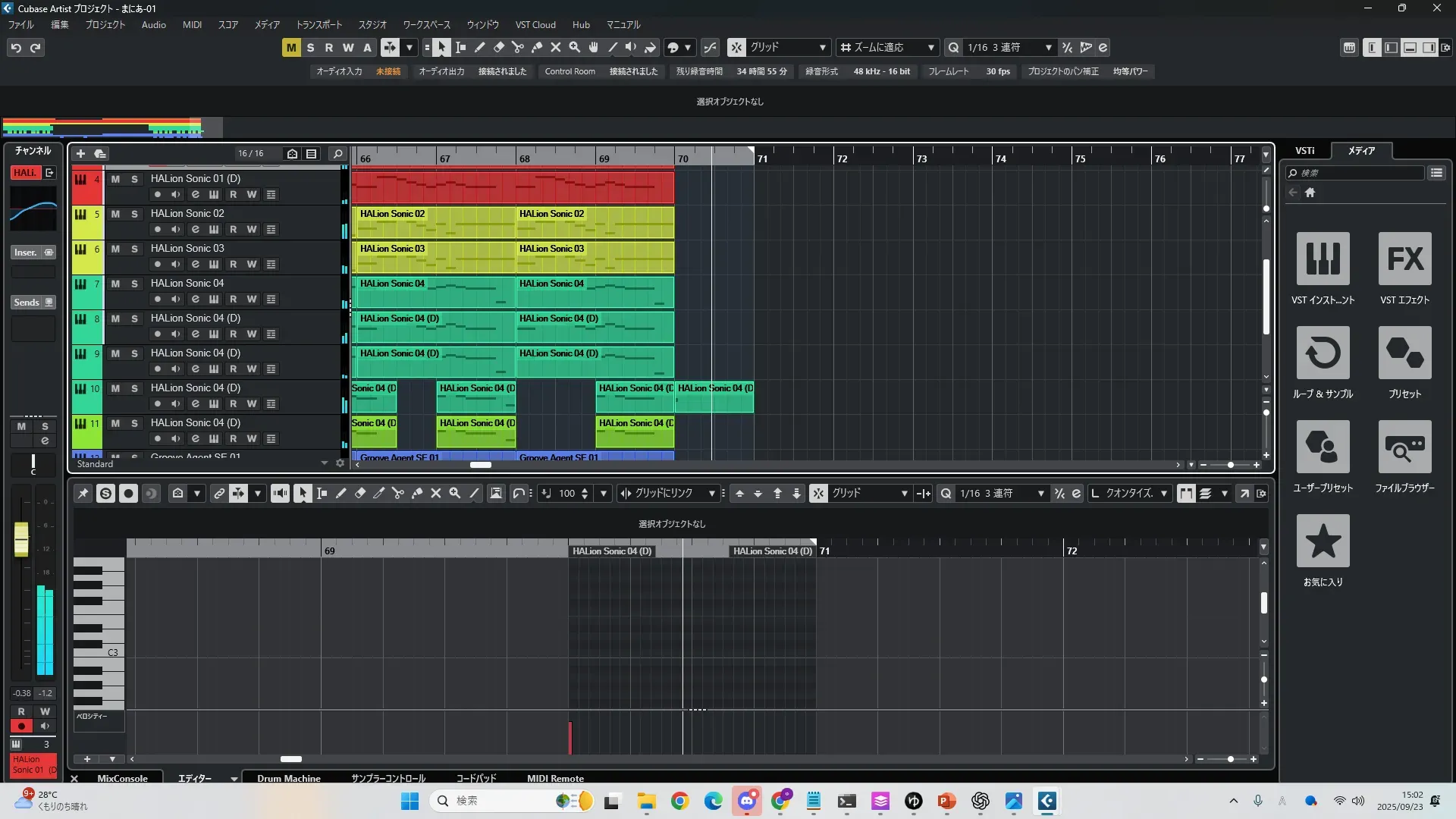Open the VST Effects FX tile

coord(1404,259)
